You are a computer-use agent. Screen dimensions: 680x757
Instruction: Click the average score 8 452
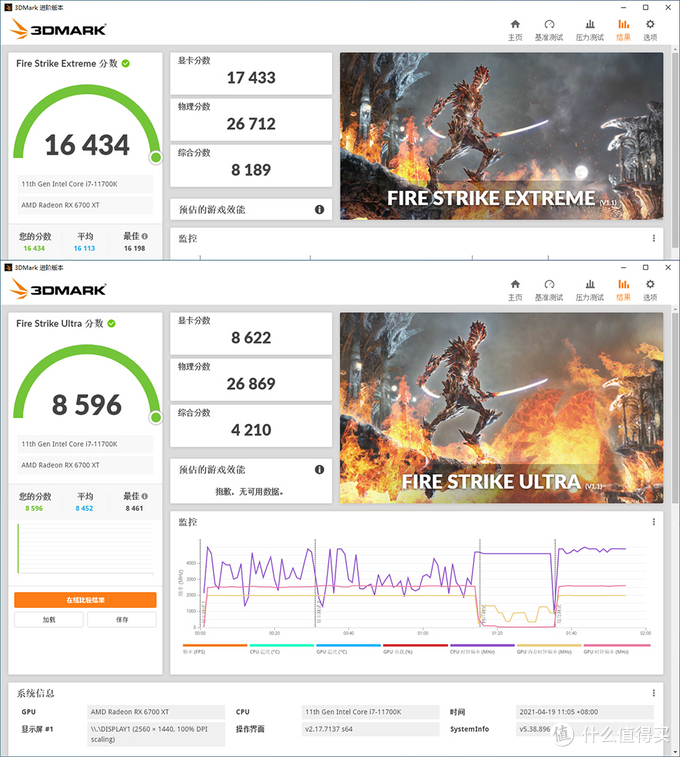tap(84, 508)
